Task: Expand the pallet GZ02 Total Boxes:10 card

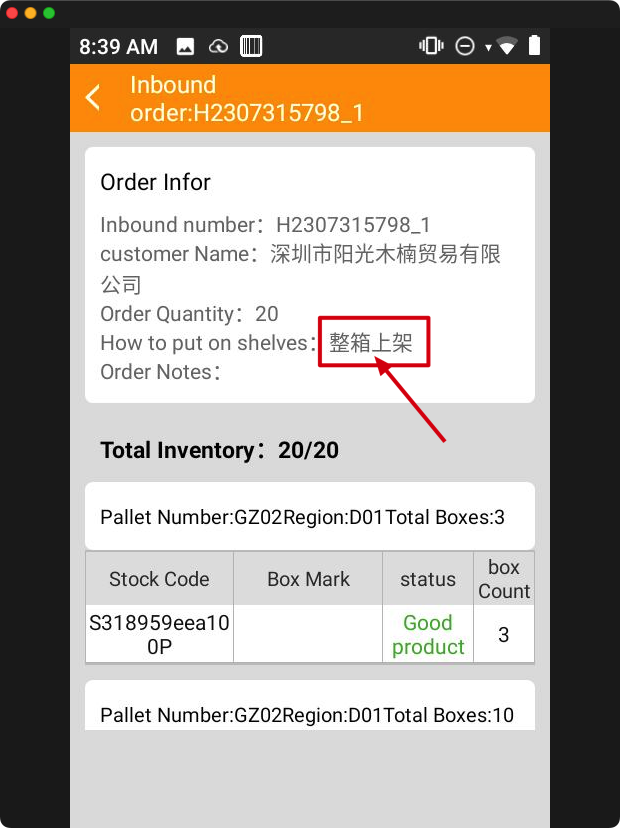Action: click(310, 706)
